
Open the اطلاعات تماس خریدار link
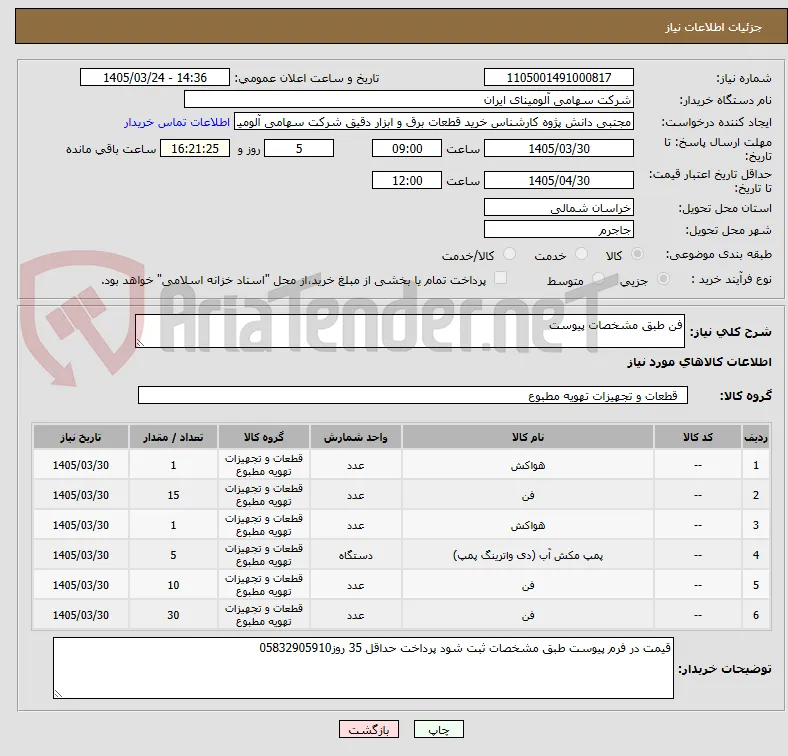[177, 122]
